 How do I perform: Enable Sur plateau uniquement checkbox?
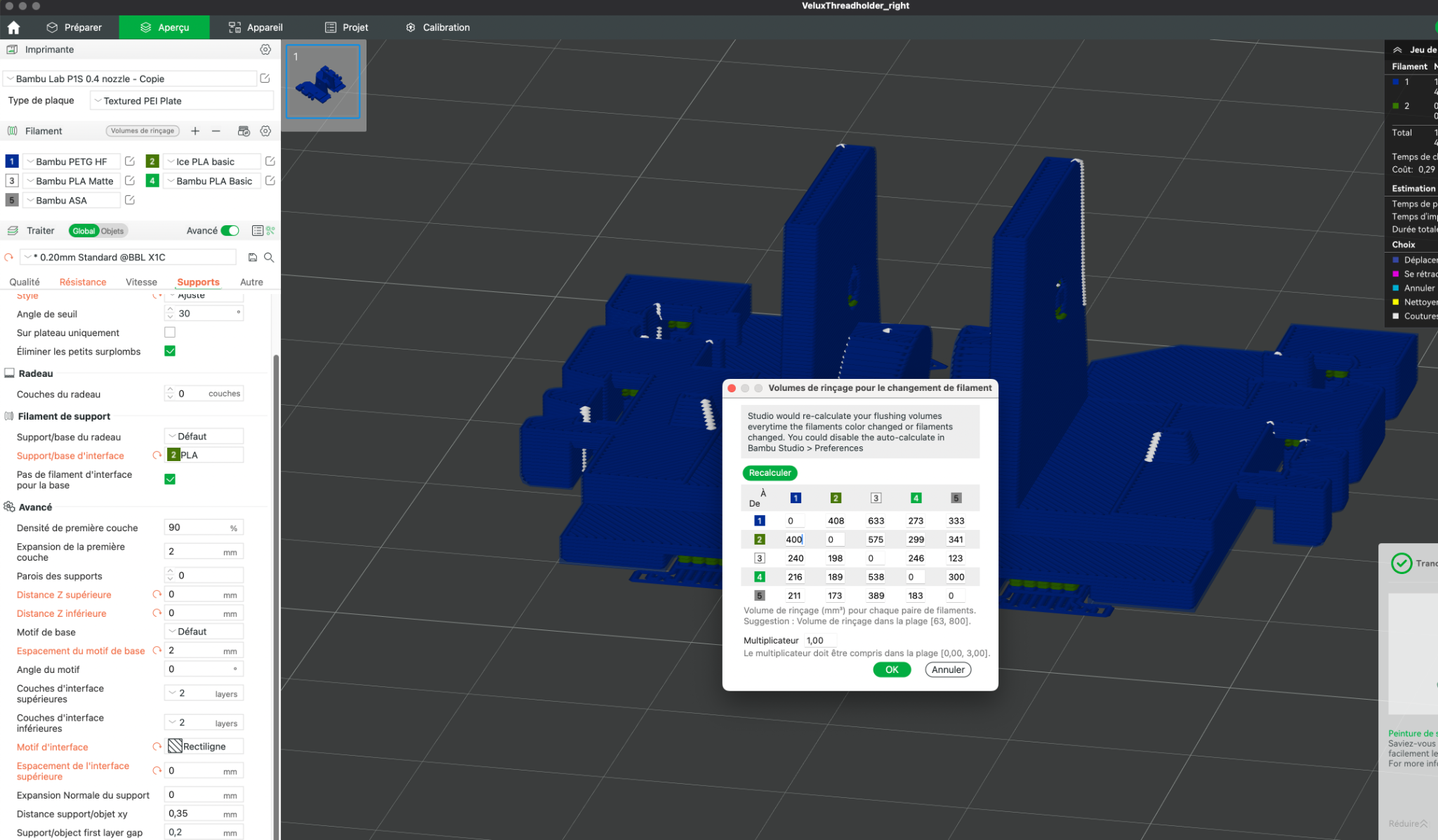pos(170,333)
